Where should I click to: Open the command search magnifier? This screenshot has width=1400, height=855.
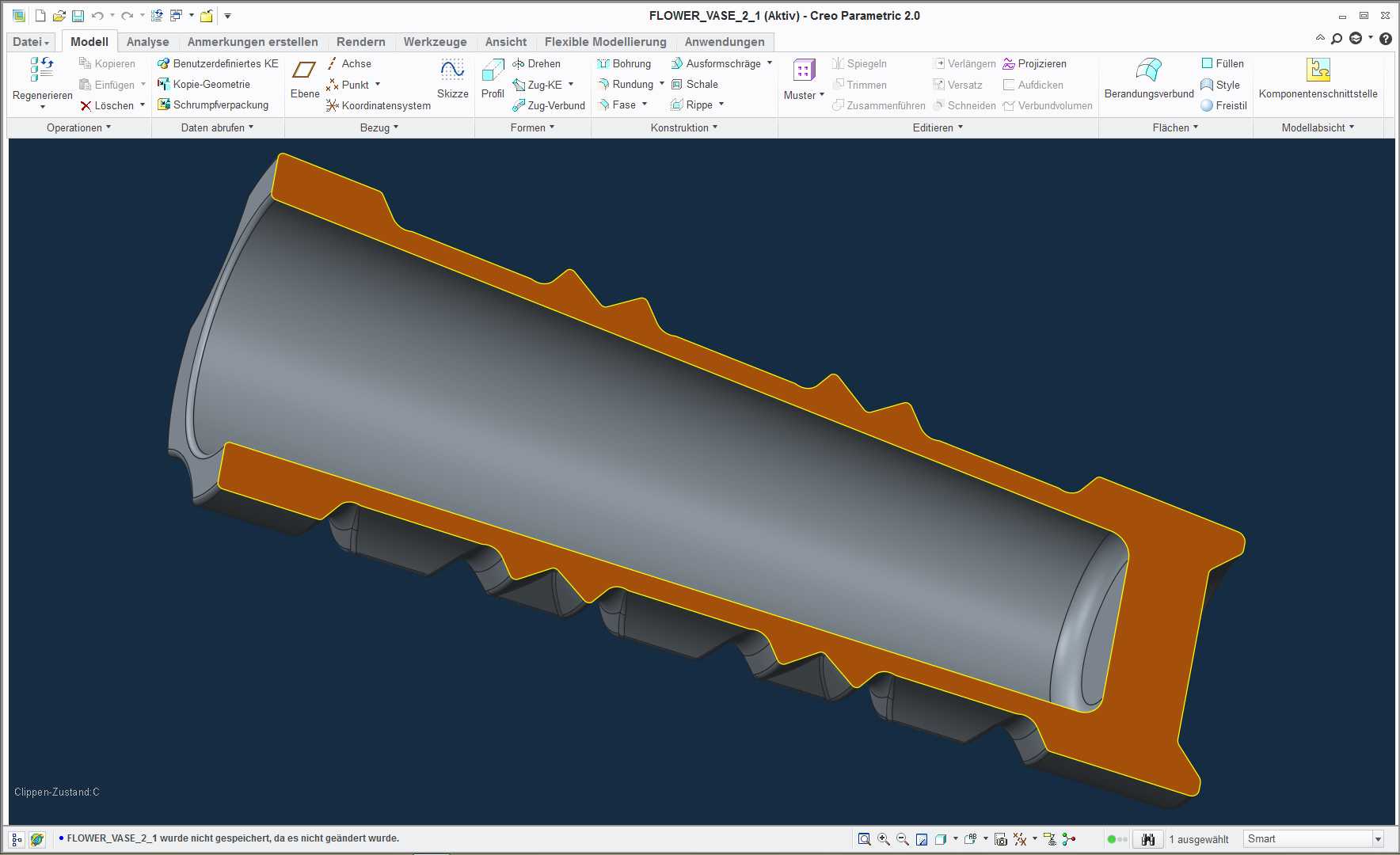click(x=1337, y=39)
